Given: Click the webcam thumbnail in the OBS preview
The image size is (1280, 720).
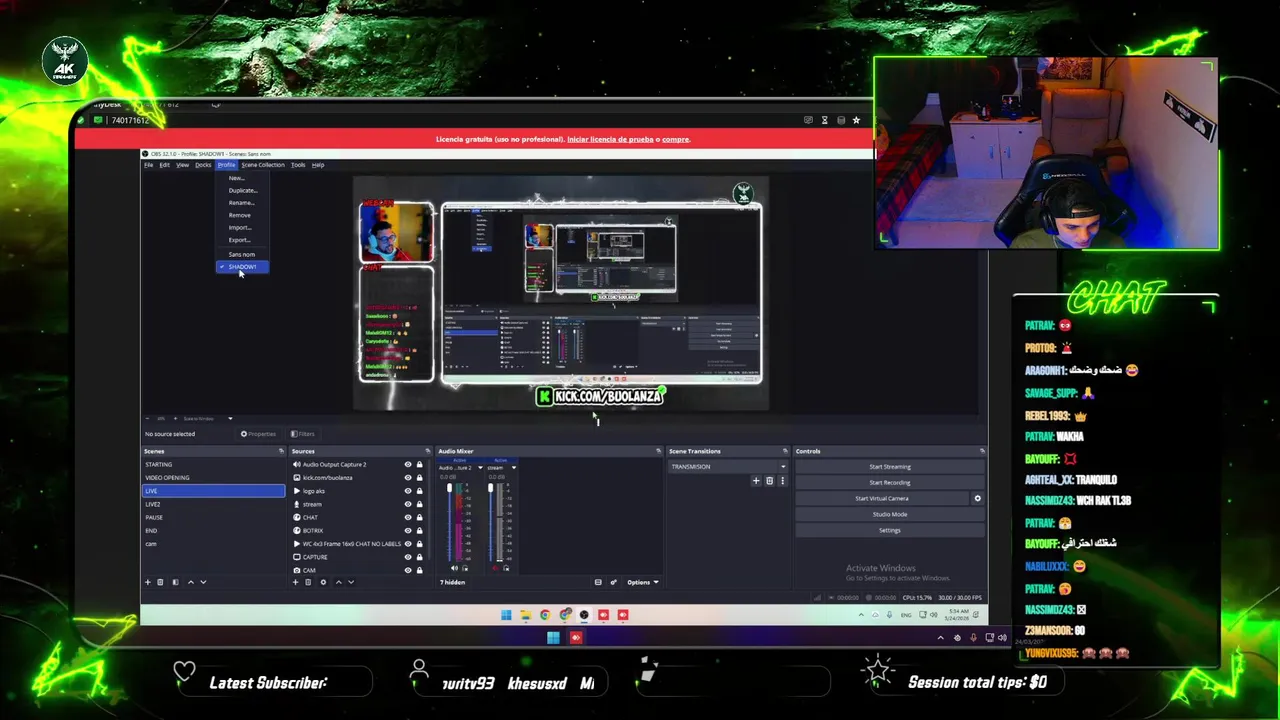Looking at the screenshot, I should point(397,232).
